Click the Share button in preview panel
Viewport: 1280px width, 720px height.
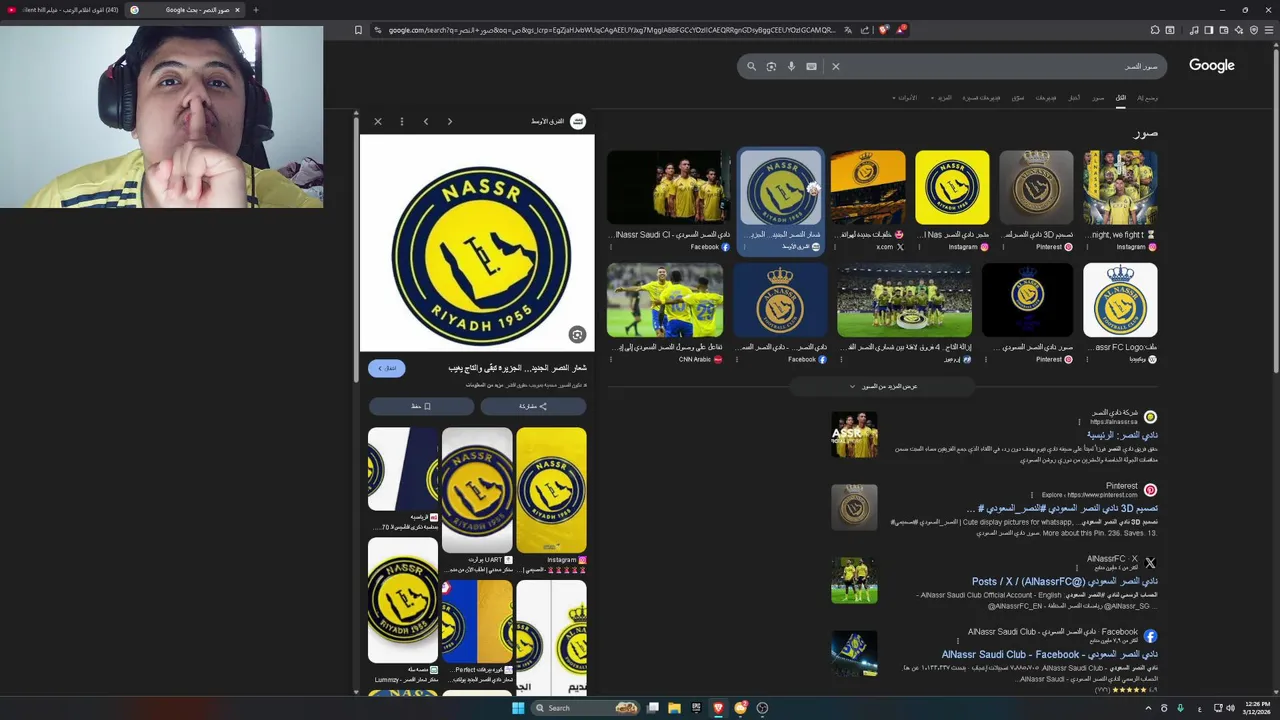pos(533,406)
